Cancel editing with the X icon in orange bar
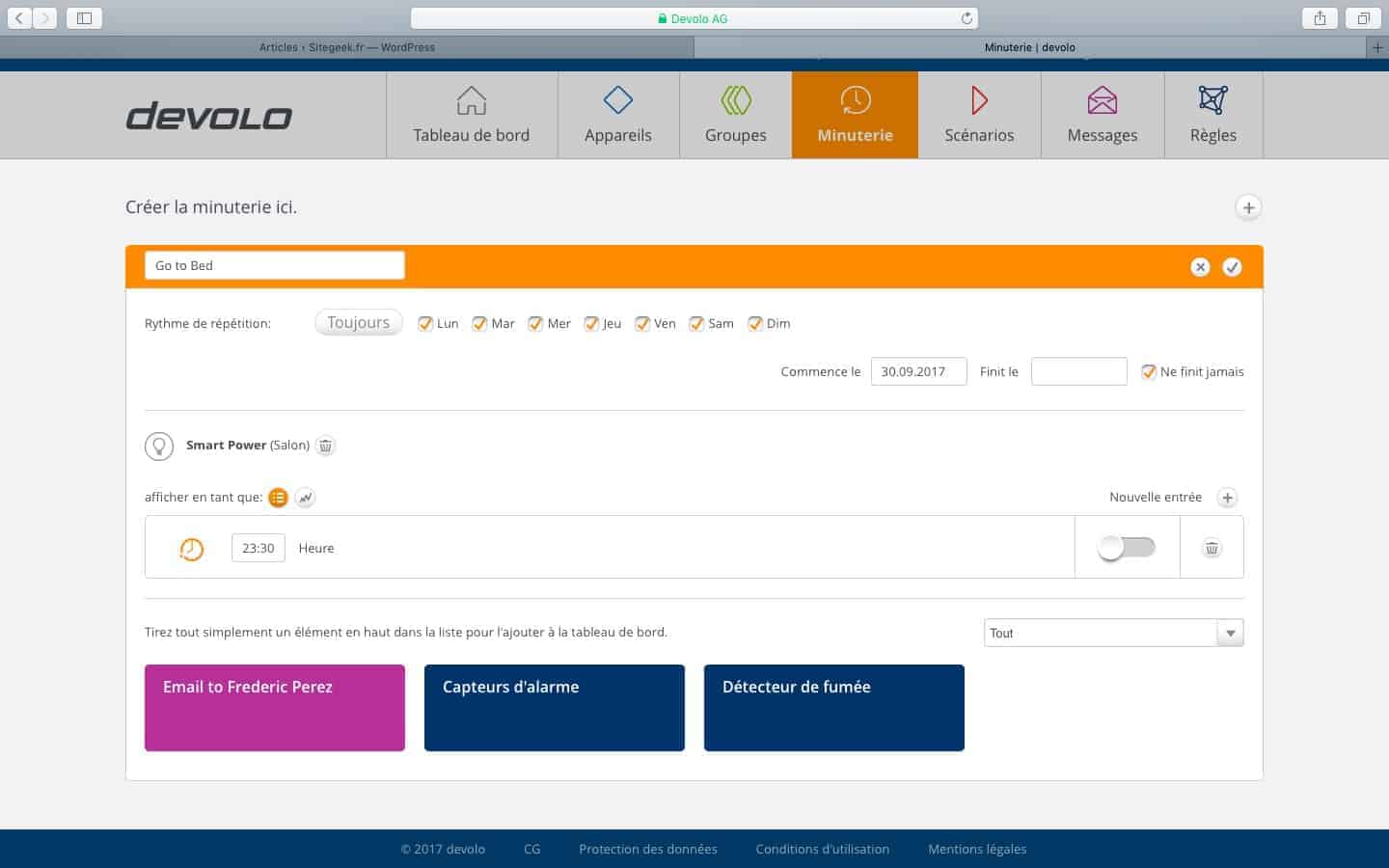This screenshot has height=868, width=1389. (x=1200, y=267)
